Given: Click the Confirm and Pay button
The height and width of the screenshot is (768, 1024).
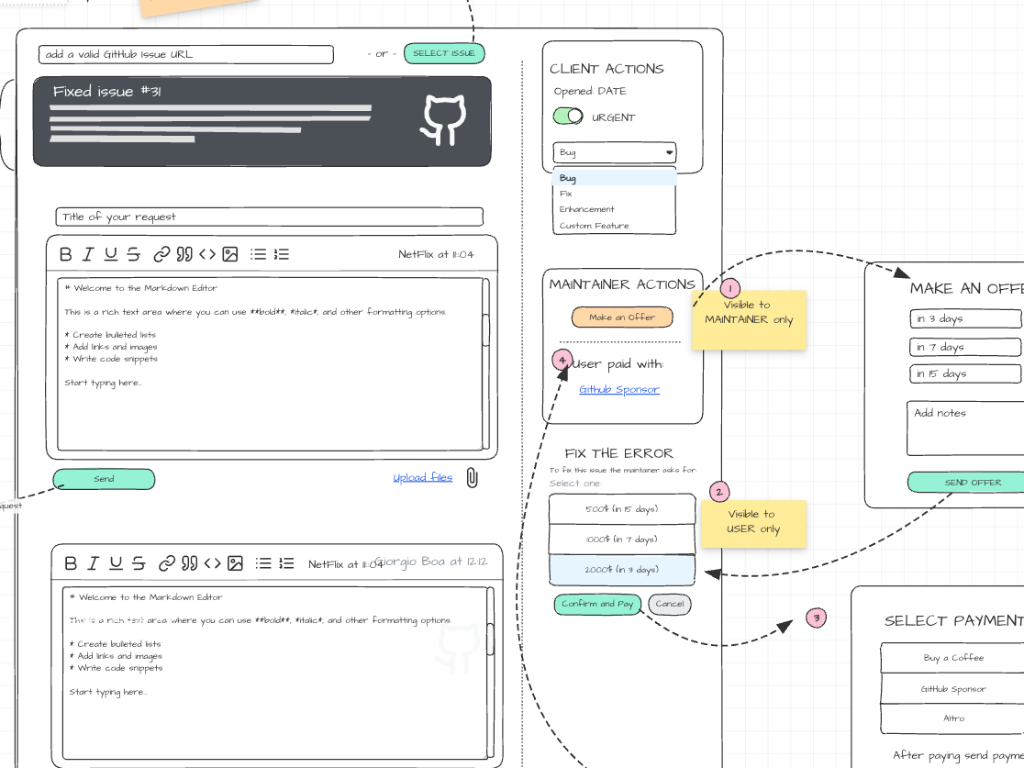Looking at the screenshot, I should (x=598, y=604).
